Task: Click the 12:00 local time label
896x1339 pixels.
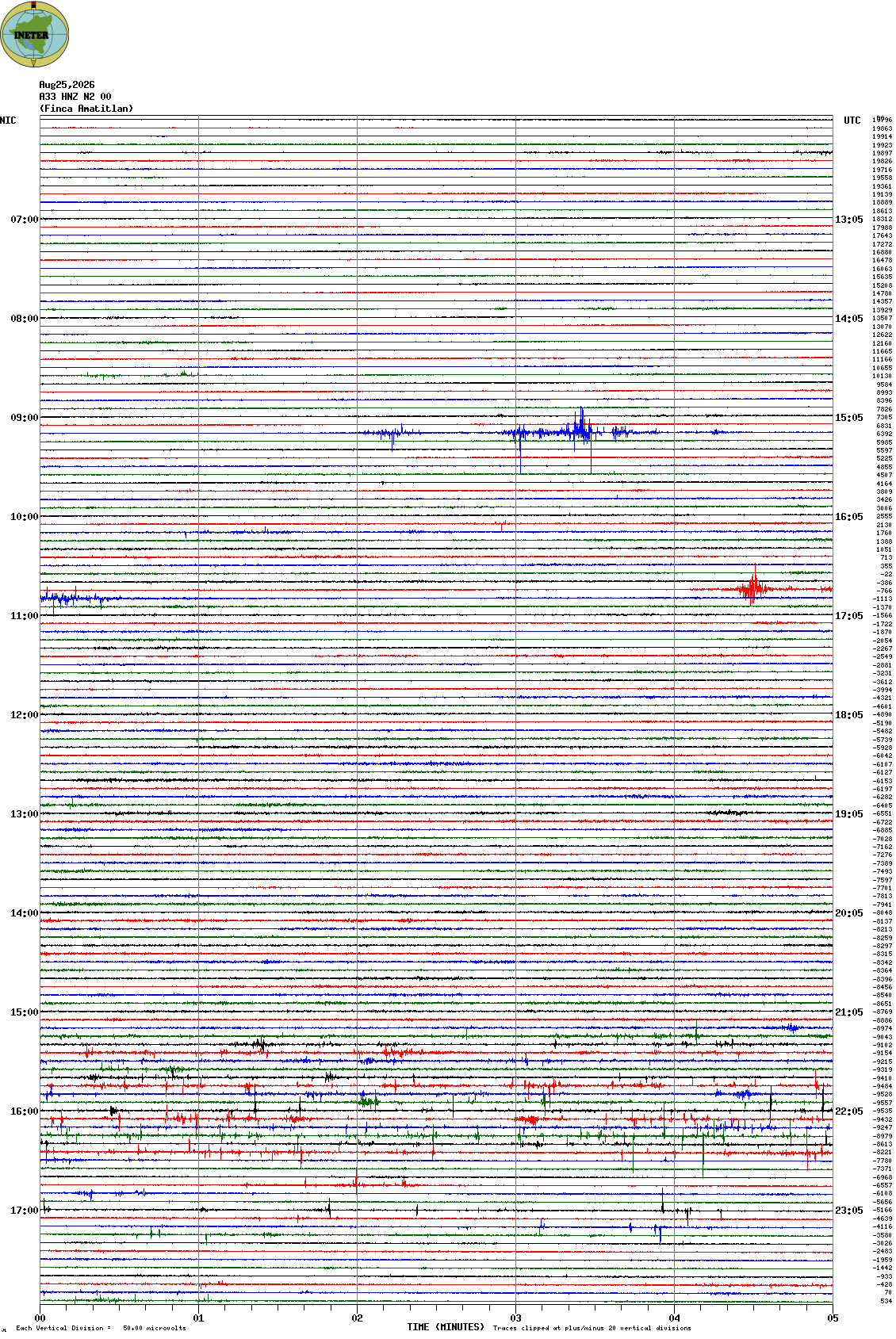Action: pyautogui.click(x=24, y=715)
